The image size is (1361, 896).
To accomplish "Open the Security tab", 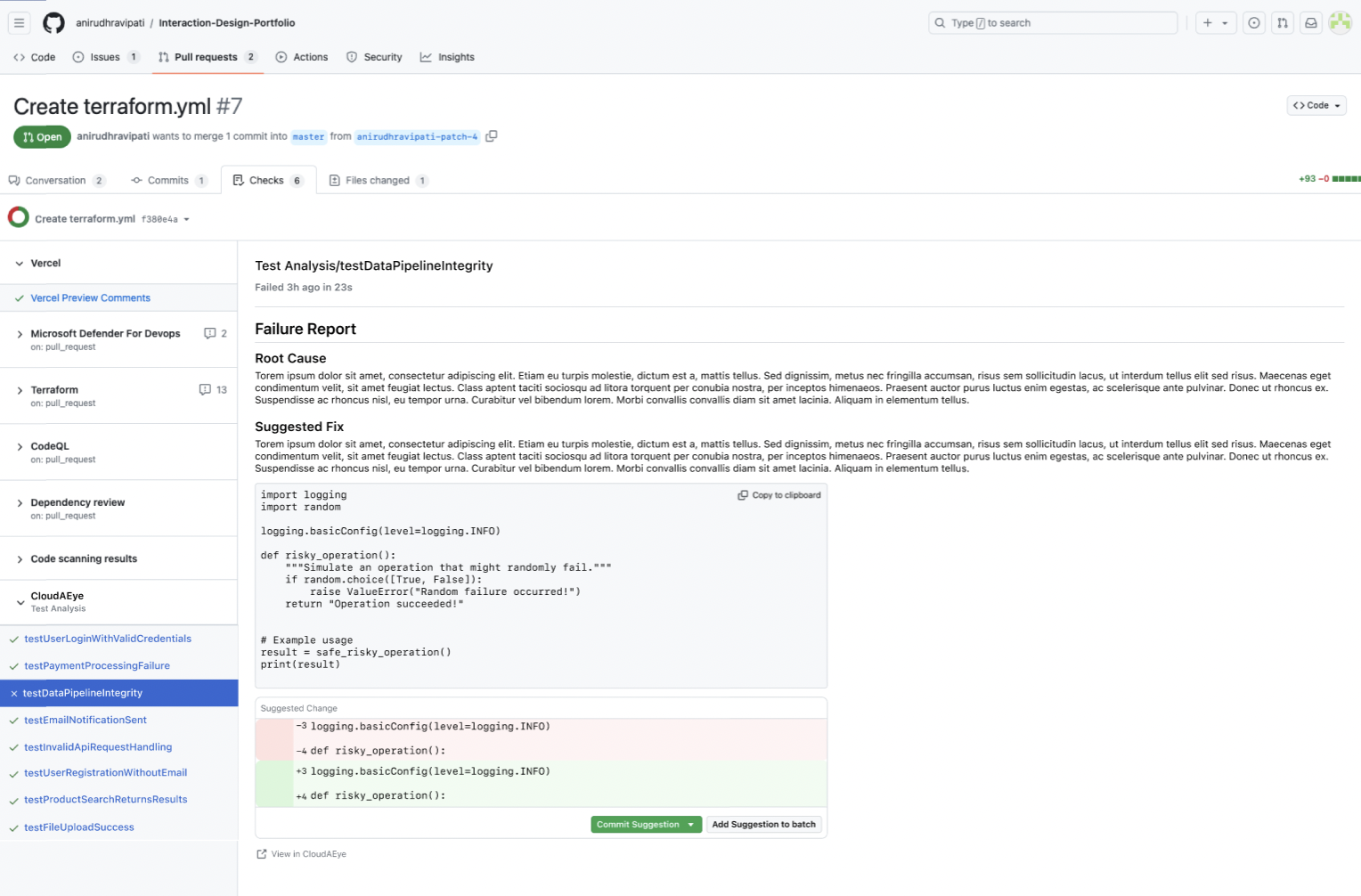I will point(374,57).
